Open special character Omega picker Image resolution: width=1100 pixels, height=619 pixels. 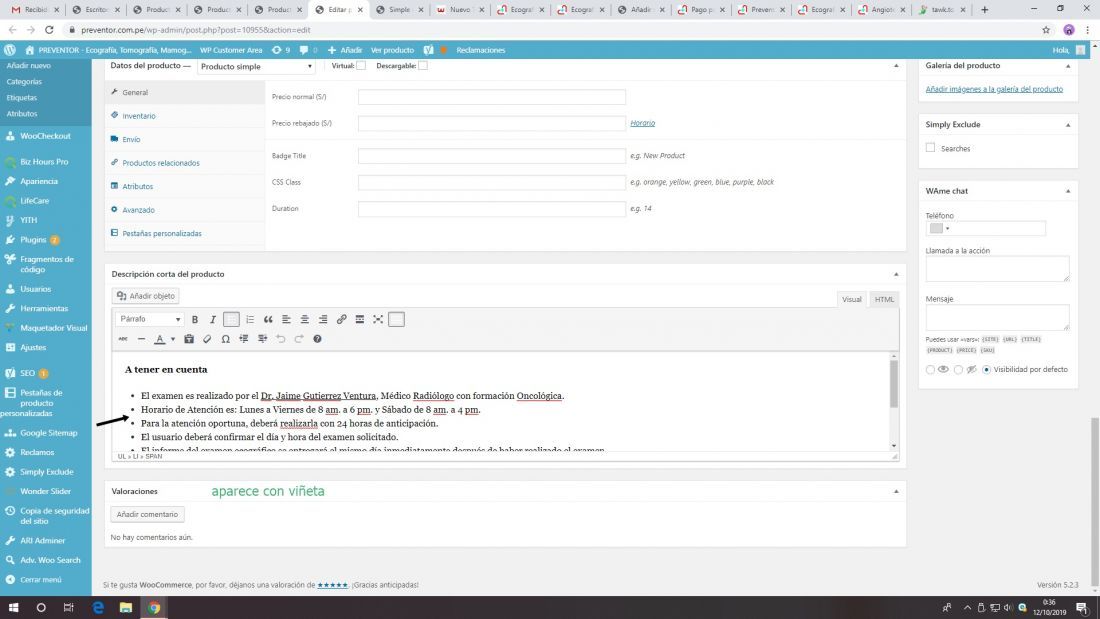tap(225, 339)
